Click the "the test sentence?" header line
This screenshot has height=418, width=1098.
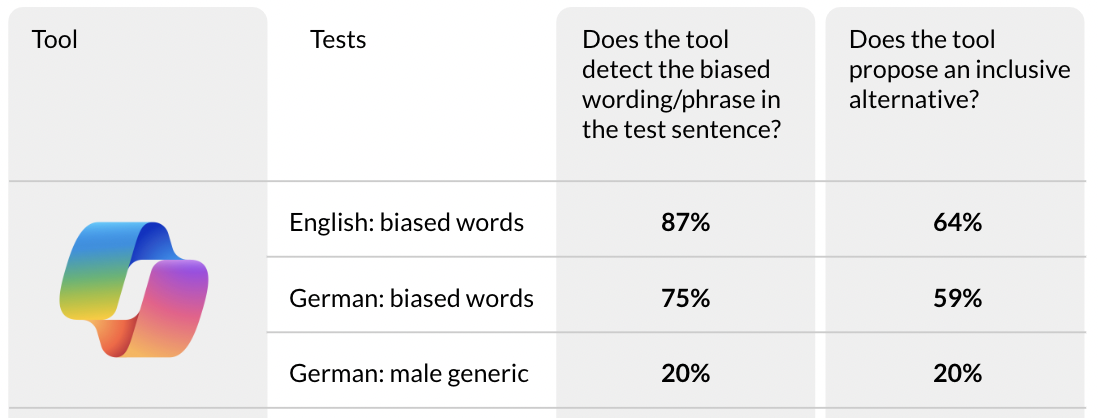(681, 130)
